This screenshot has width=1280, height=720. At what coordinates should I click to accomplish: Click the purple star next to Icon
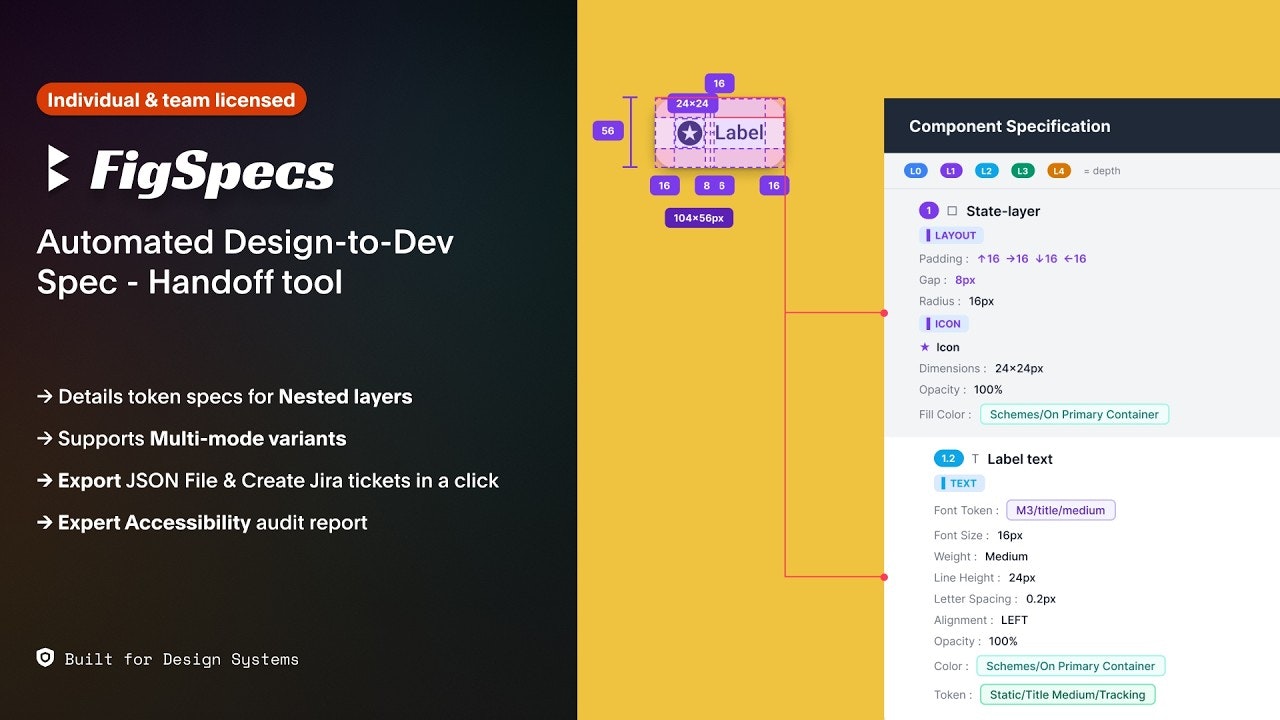tap(924, 347)
